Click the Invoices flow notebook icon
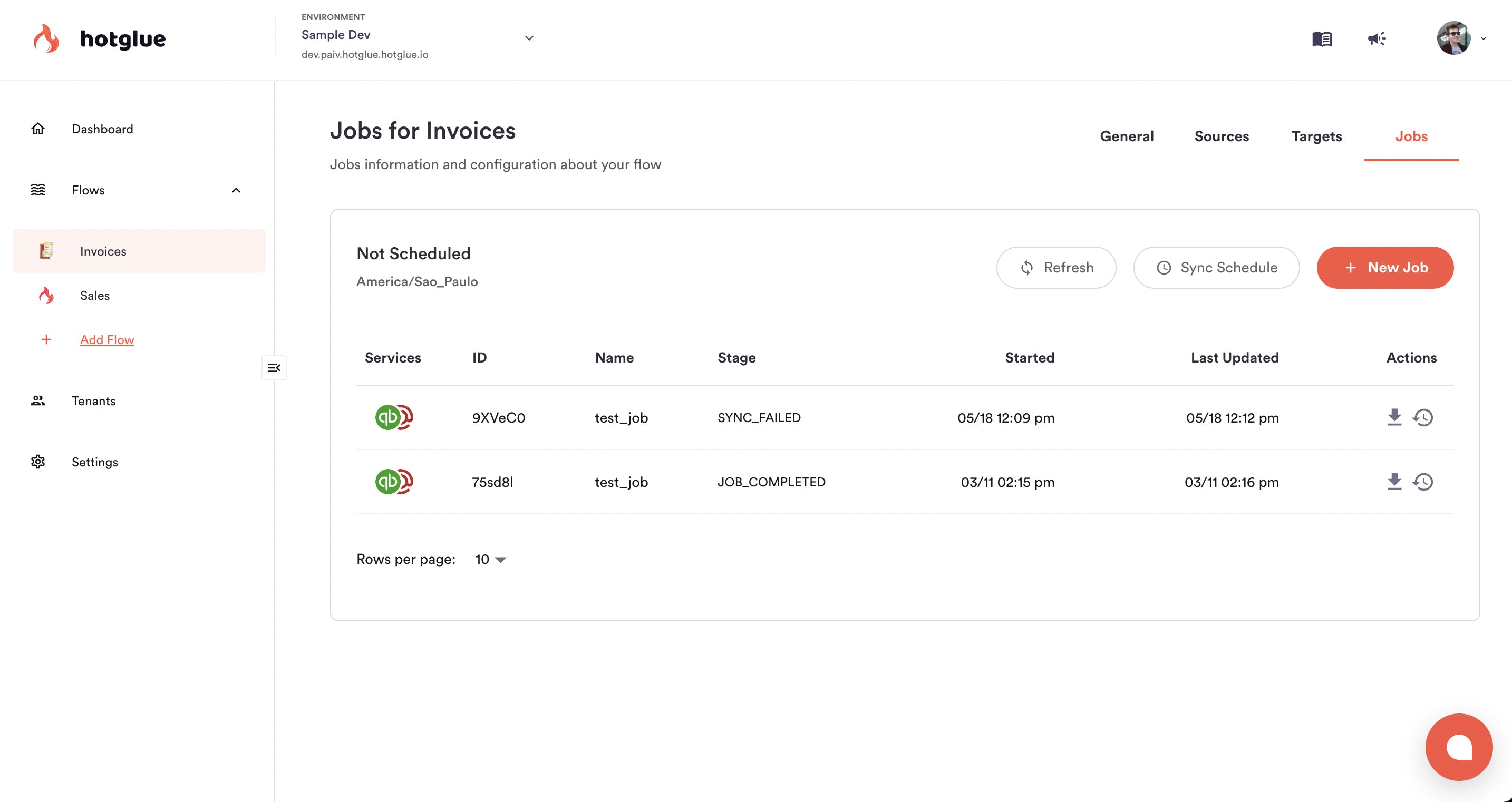Viewport: 1512px width, 802px height. tap(46, 251)
